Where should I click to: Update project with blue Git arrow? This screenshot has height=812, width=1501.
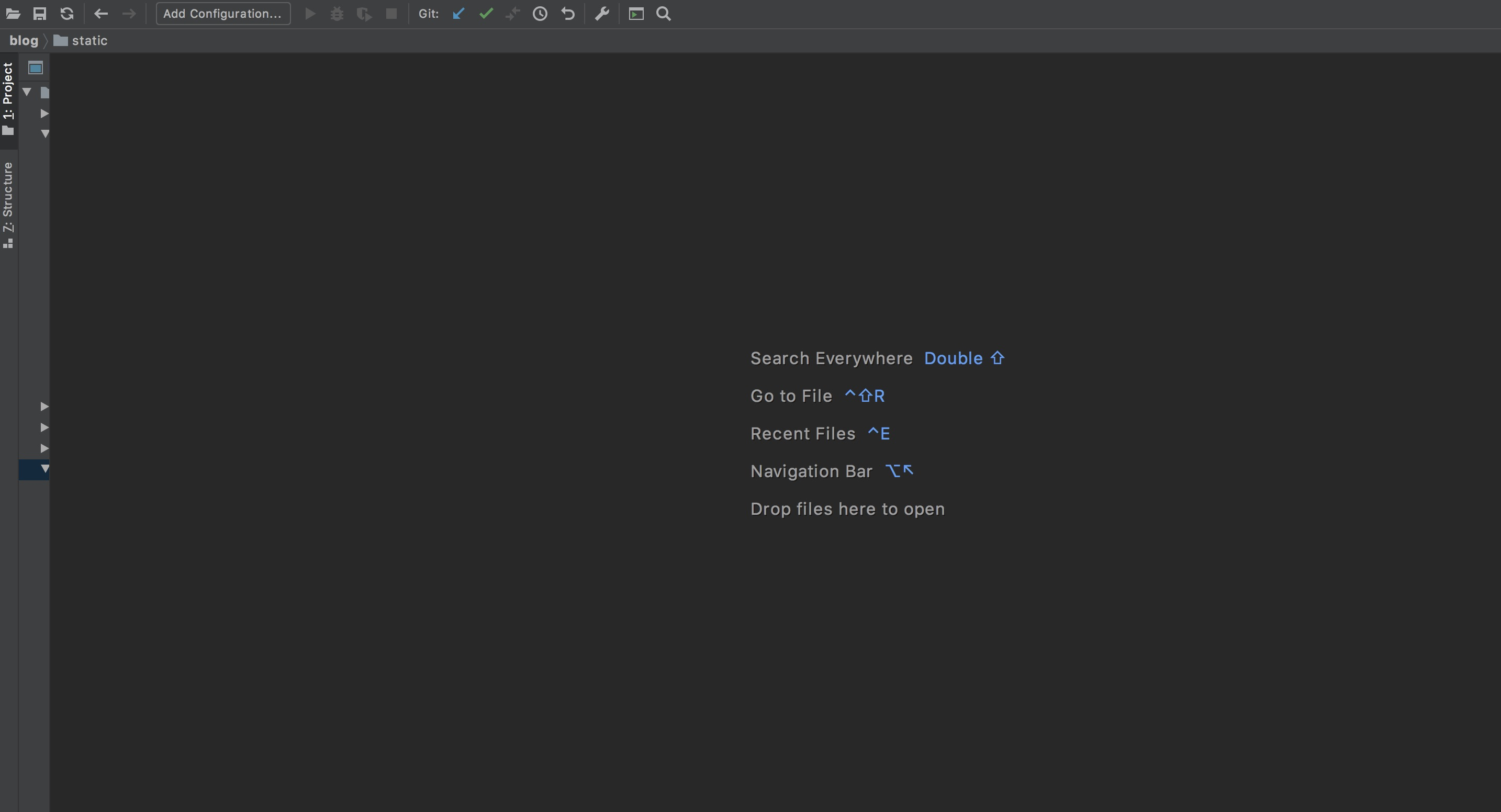(458, 14)
